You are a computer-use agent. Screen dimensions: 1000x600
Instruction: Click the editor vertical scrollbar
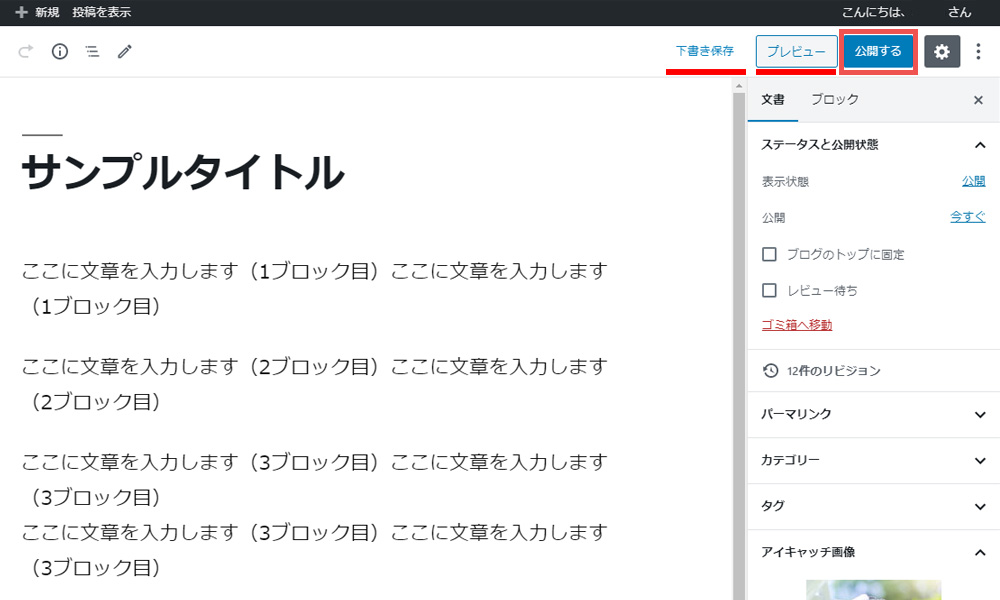[739, 344]
